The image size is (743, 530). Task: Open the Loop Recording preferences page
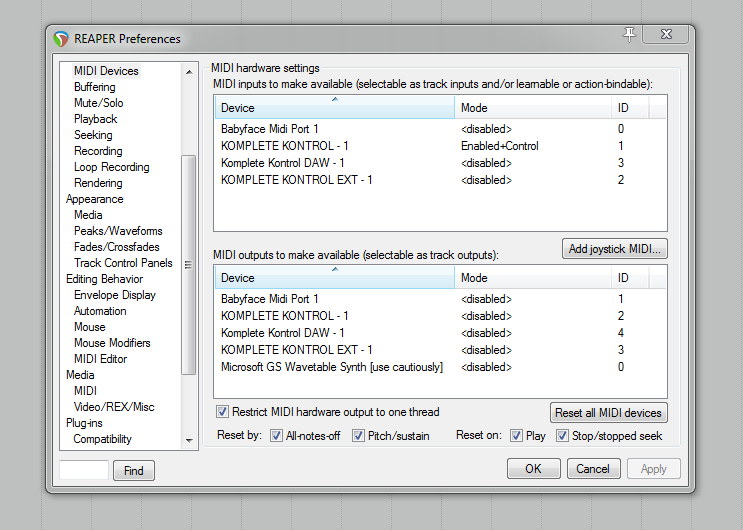click(111, 167)
